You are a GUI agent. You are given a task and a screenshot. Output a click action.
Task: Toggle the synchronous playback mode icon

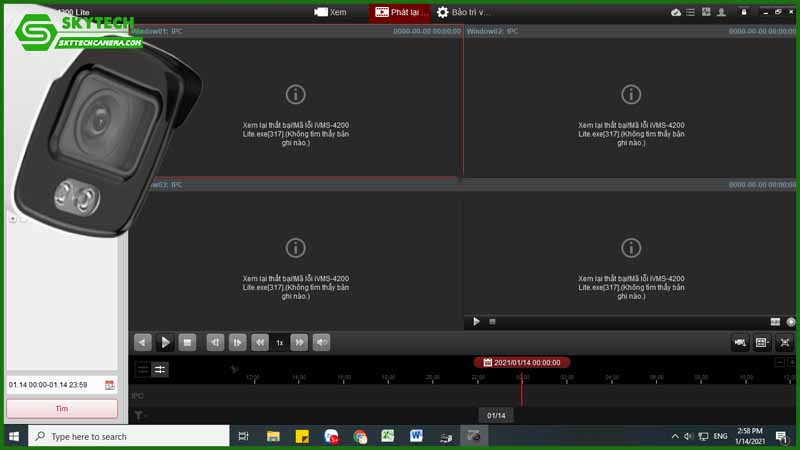pyautogui.click(x=160, y=369)
